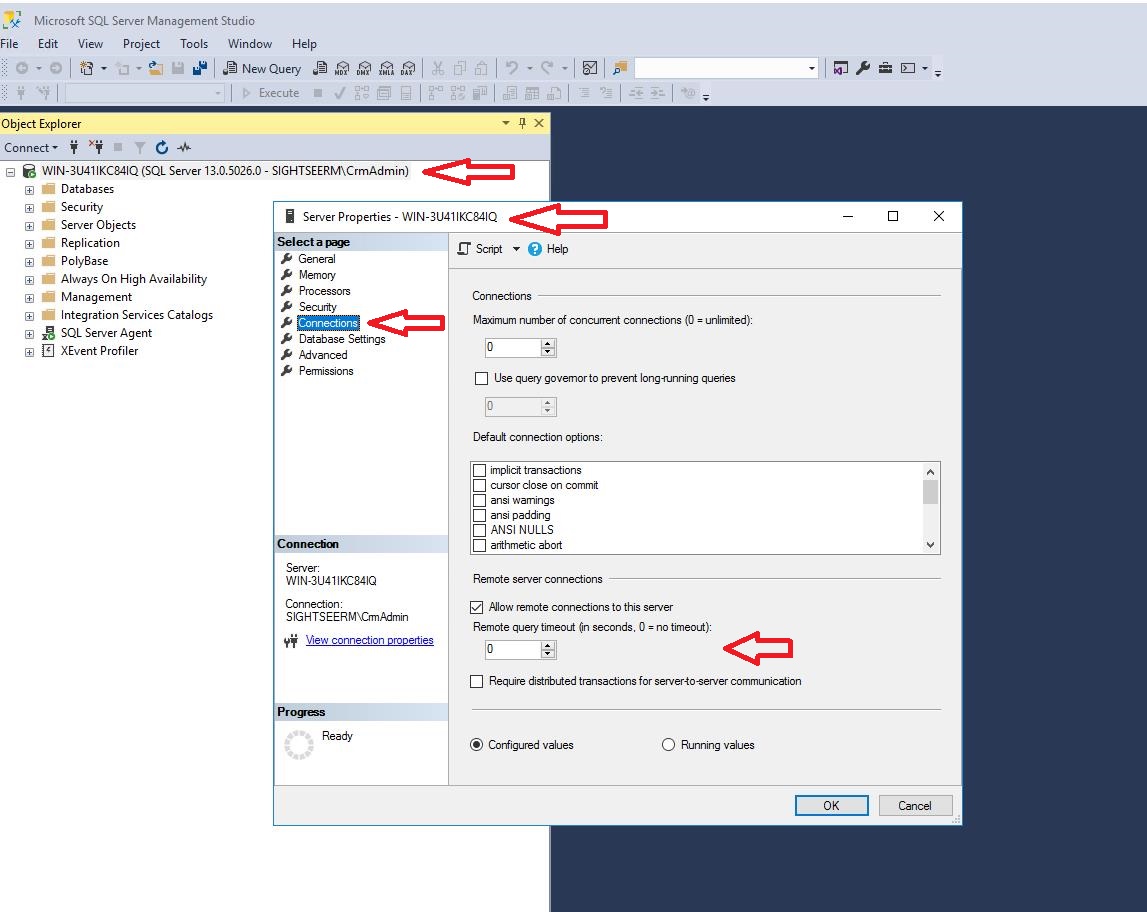Select the Memory page

pyautogui.click(x=317, y=275)
